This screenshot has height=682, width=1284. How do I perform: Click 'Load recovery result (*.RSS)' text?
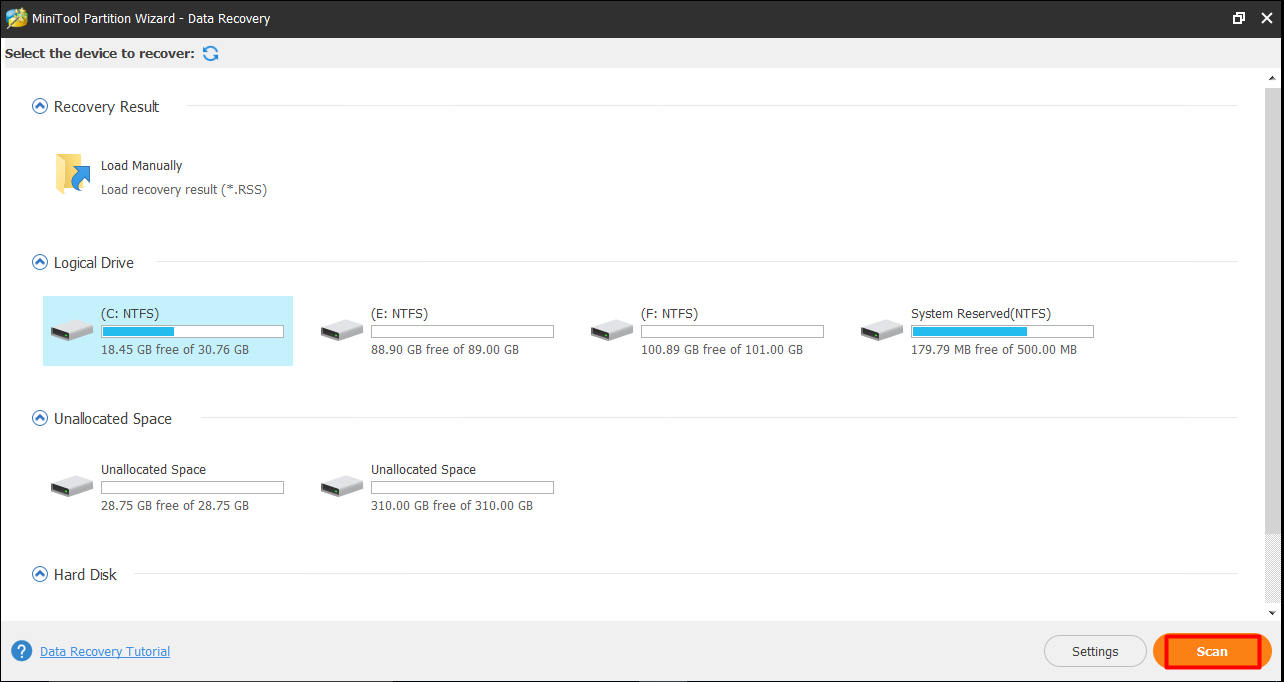tap(184, 189)
